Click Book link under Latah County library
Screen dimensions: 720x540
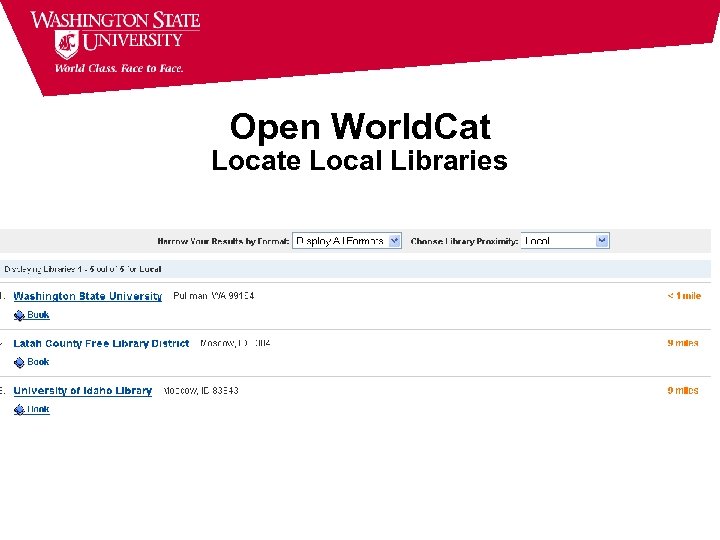[38, 362]
